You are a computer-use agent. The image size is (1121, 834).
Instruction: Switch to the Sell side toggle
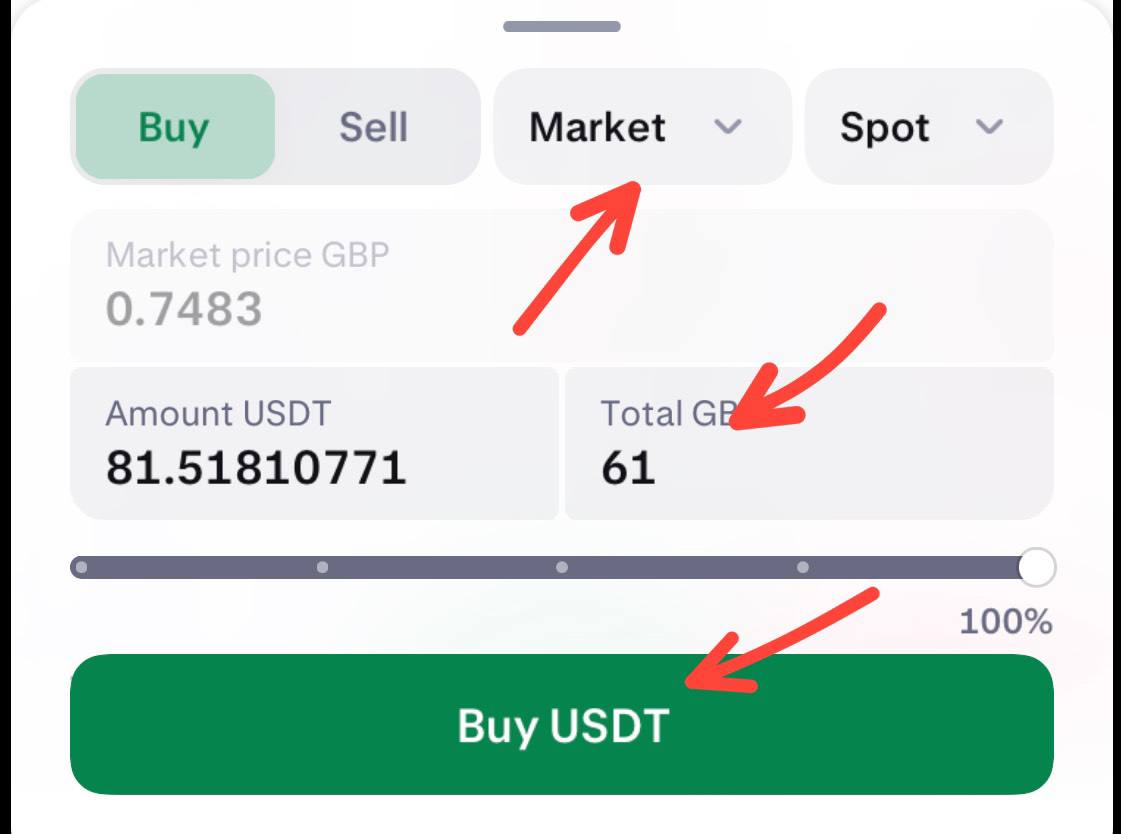point(373,127)
